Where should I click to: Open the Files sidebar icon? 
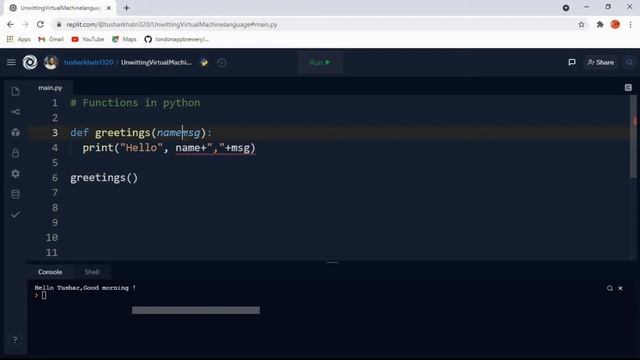coord(16,91)
